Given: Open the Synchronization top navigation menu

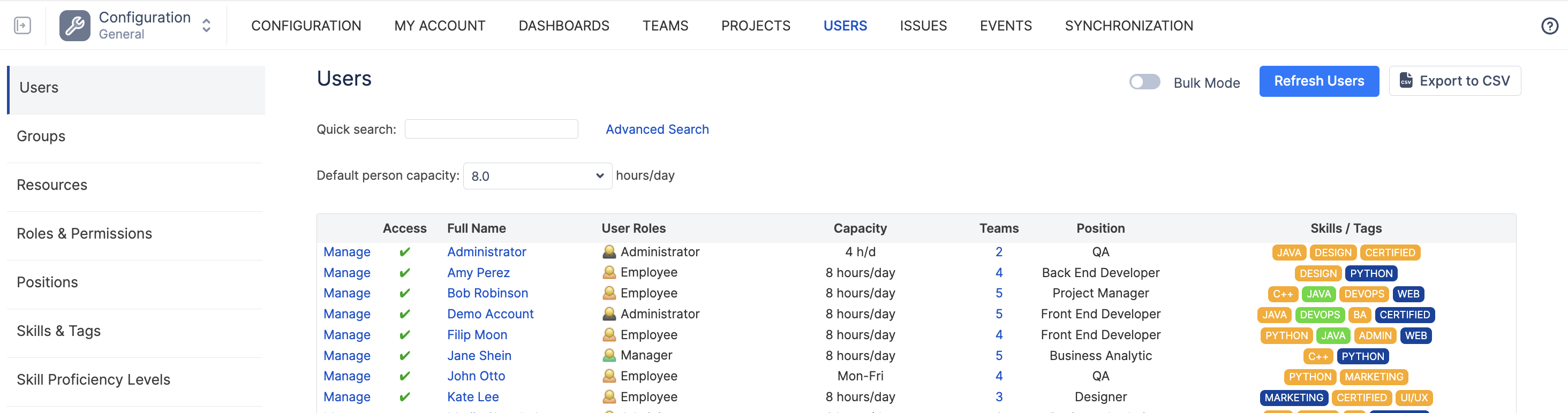Looking at the screenshot, I should point(1128,26).
